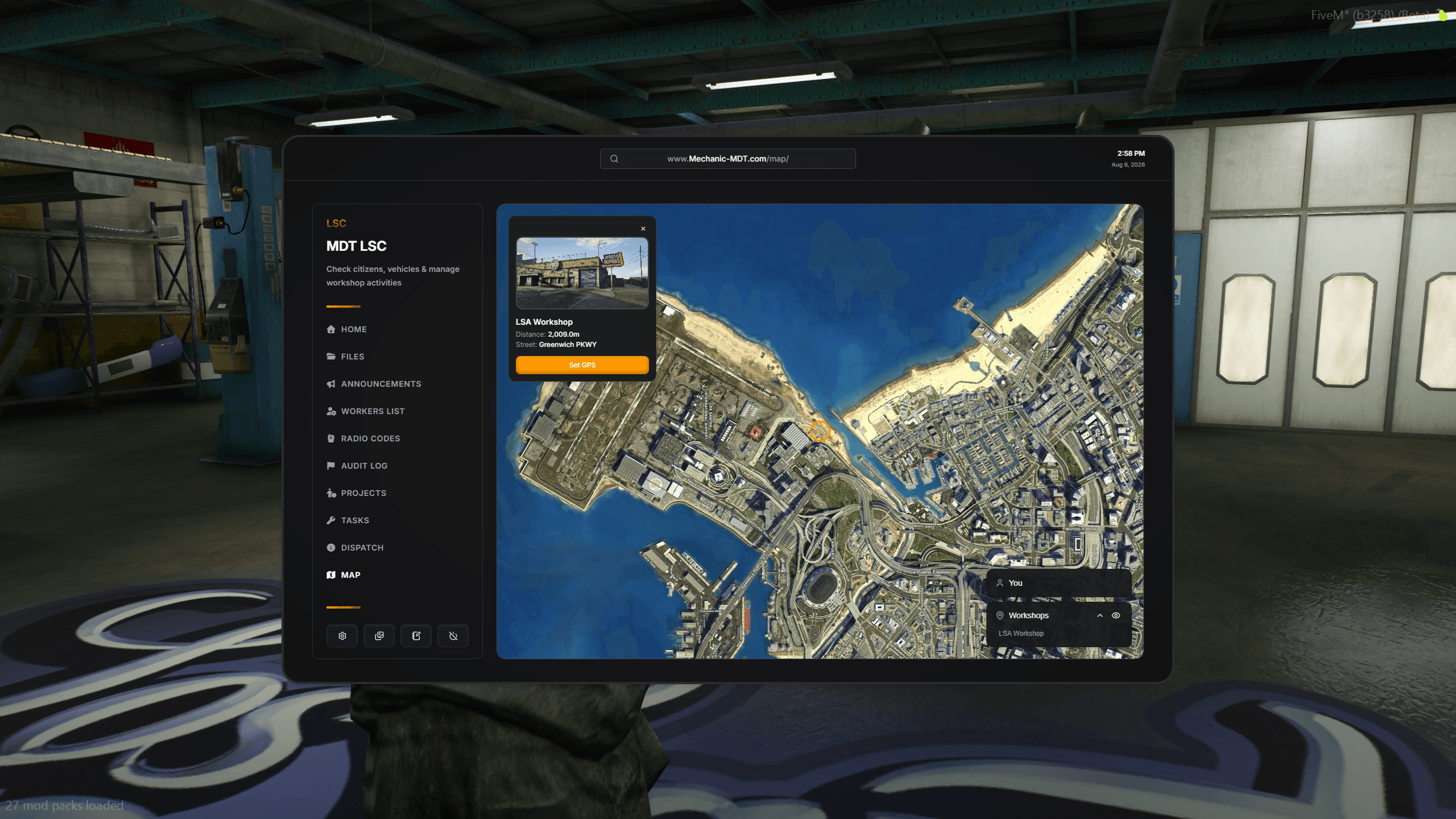
Task: Click the search magnifier icon in the address bar
Action: 614,159
